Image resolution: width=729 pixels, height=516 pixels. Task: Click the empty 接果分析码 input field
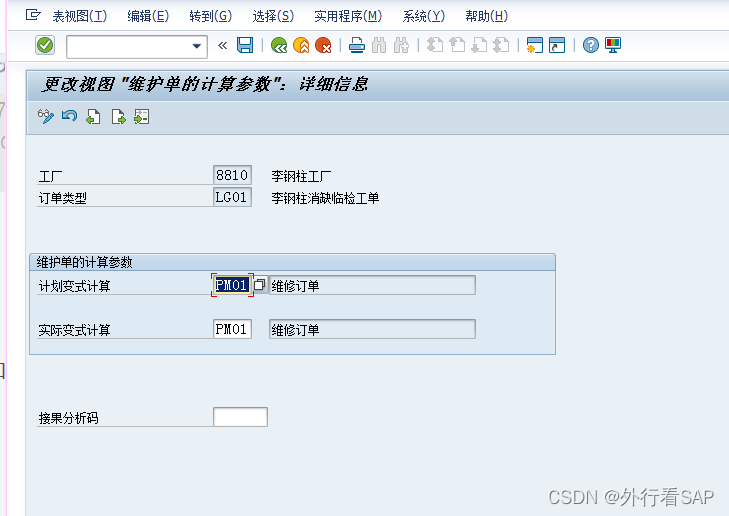[240, 417]
